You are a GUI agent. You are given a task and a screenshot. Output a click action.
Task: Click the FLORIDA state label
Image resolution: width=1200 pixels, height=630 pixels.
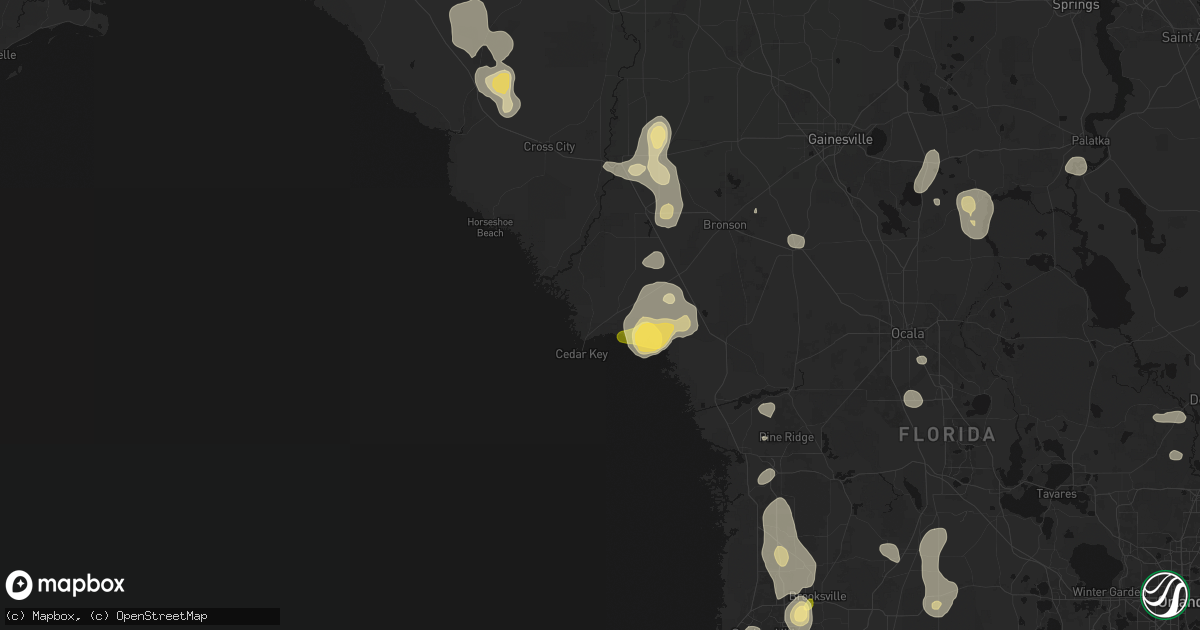coord(947,435)
